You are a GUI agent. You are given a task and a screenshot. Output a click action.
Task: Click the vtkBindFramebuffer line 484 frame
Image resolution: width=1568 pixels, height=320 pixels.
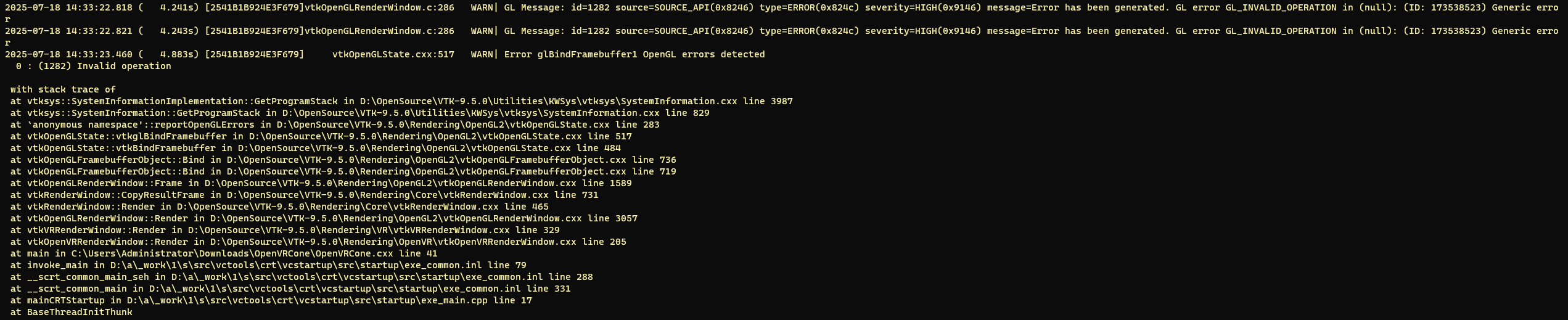316,148
